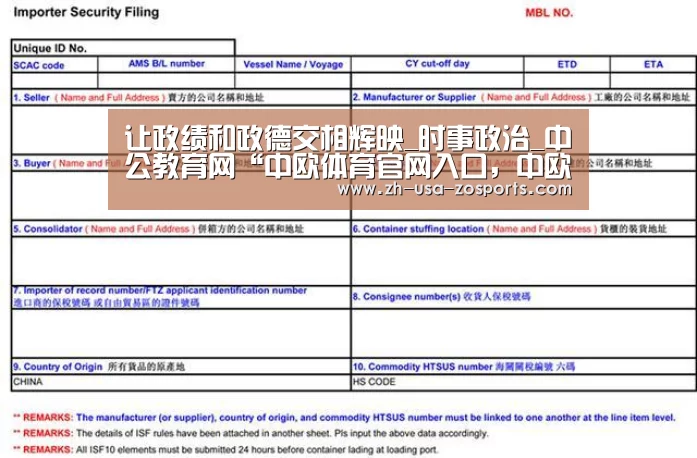Click the "AMS B/L number" column header

click(167, 64)
